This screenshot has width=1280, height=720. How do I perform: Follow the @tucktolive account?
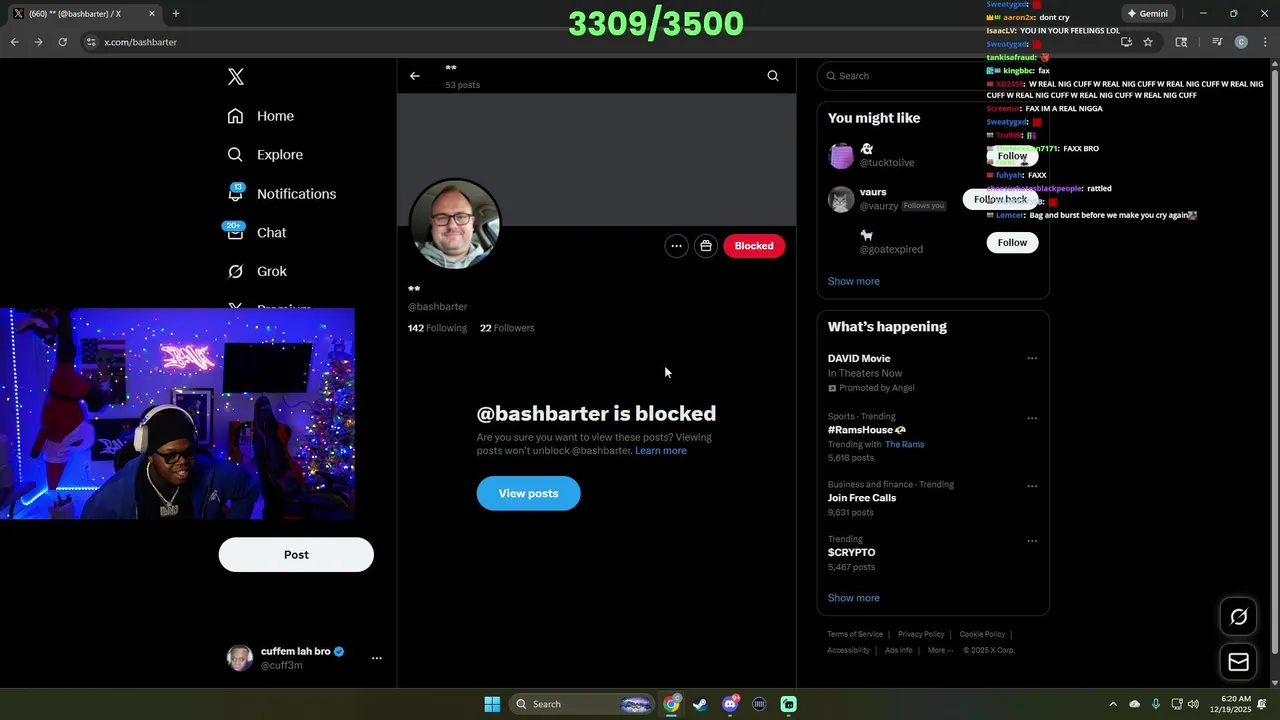point(1012,156)
